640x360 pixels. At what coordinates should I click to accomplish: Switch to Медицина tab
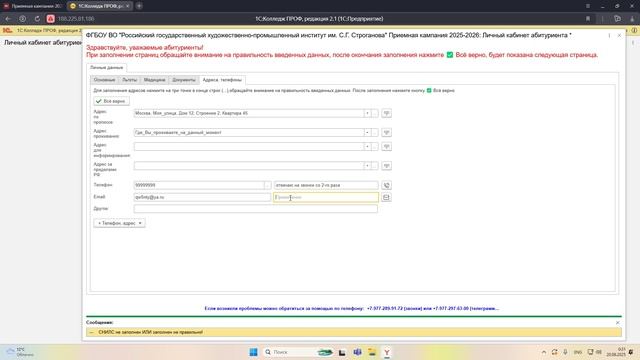(154, 80)
